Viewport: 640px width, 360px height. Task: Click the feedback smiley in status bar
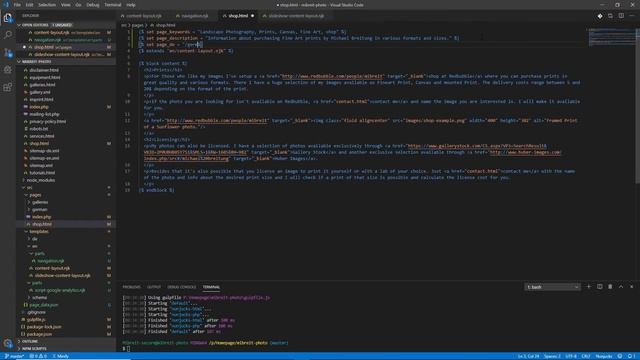[620, 356]
